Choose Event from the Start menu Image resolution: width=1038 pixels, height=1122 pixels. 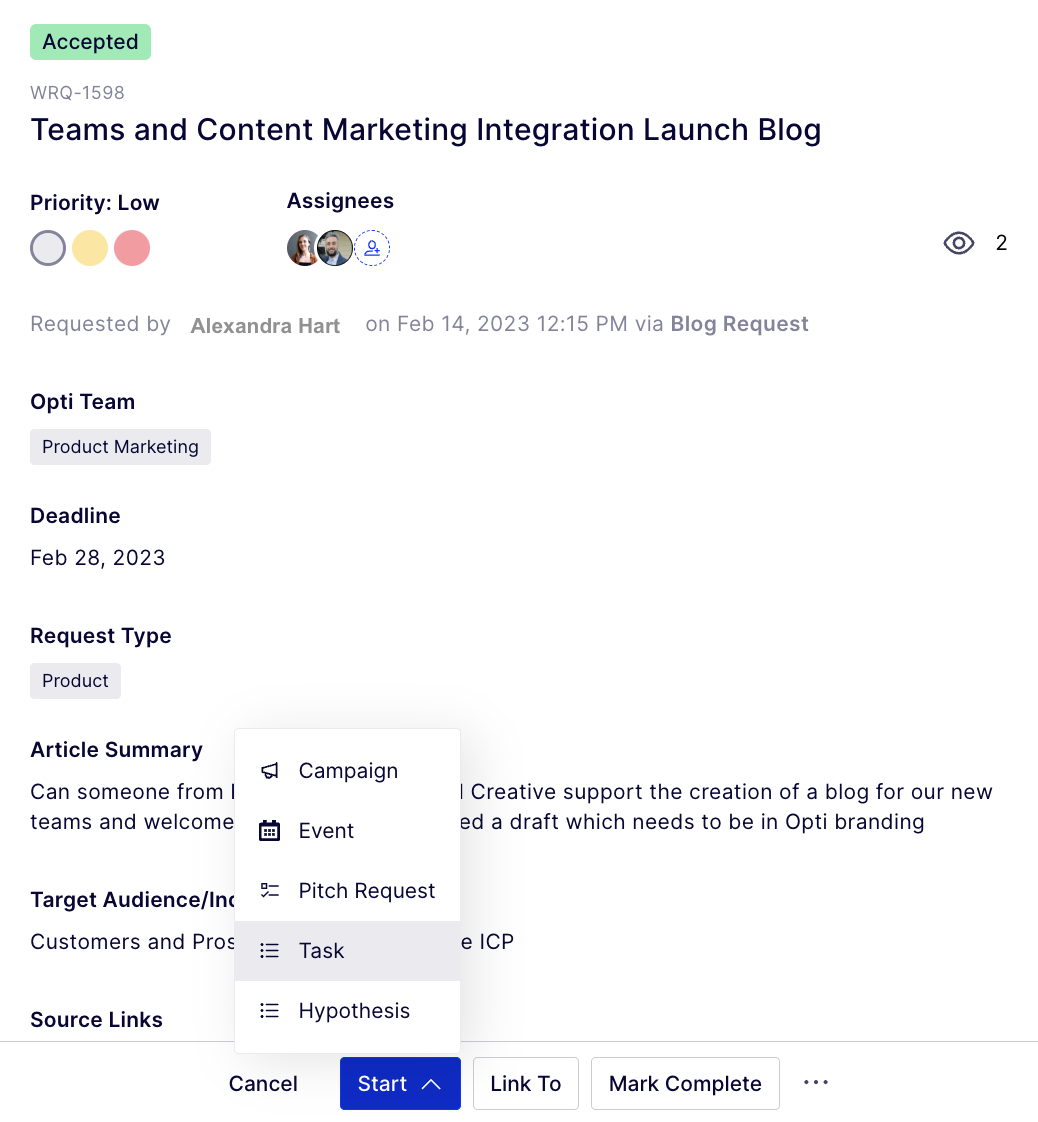(x=348, y=831)
